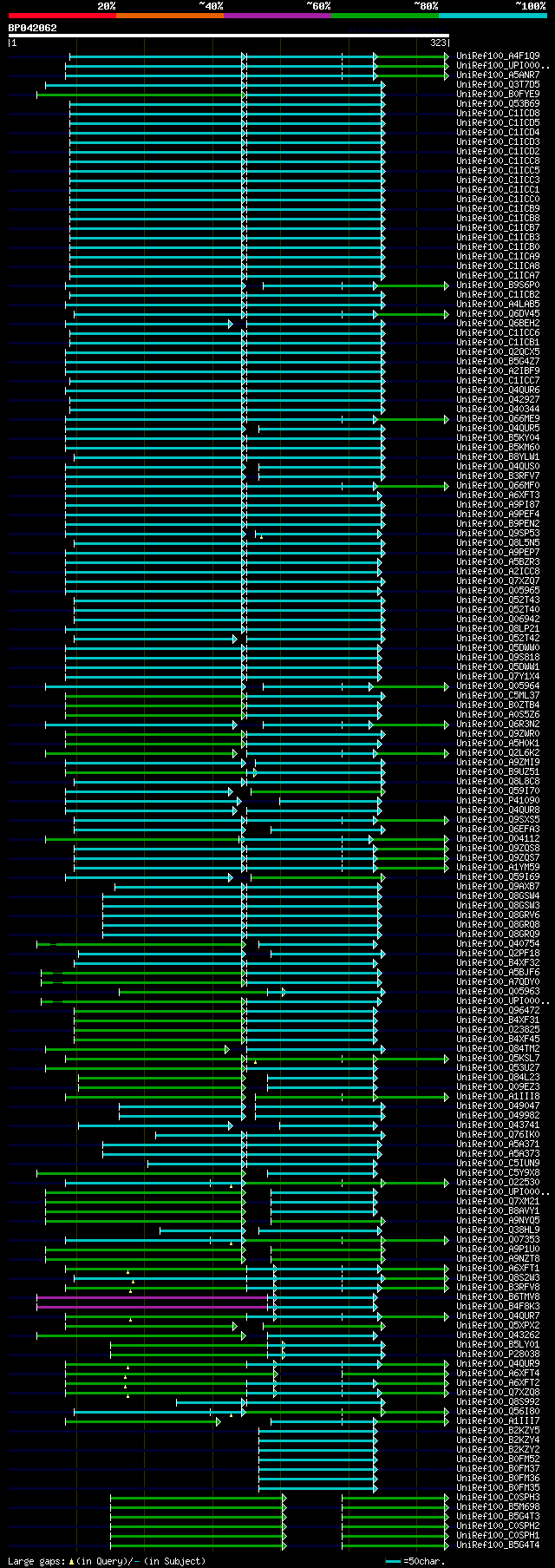The width and height of the screenshot is (555, 1568).
Task: Select the label UniRef100_Q6DV45
Action: click(498, 314)
